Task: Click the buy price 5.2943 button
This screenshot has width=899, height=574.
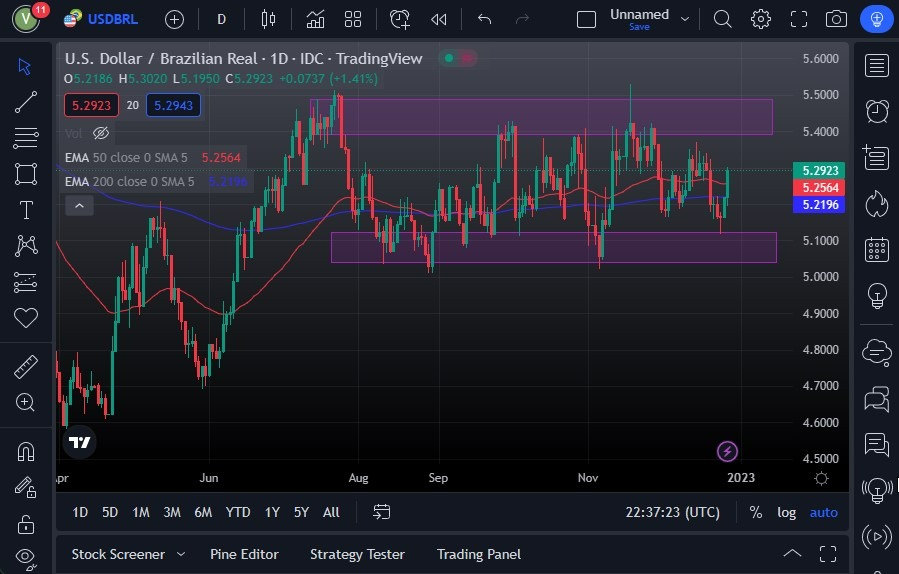Action: (174, 105)
